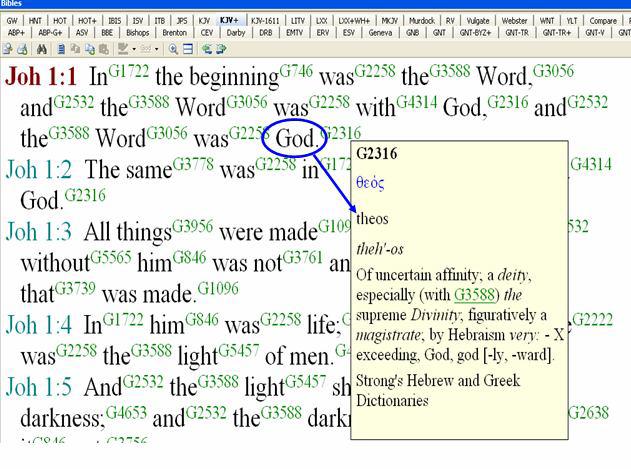Screen dimensions: 631x469
Task: Select the IBIS tab
Action: pyautogui.click(x=115, y=21)
